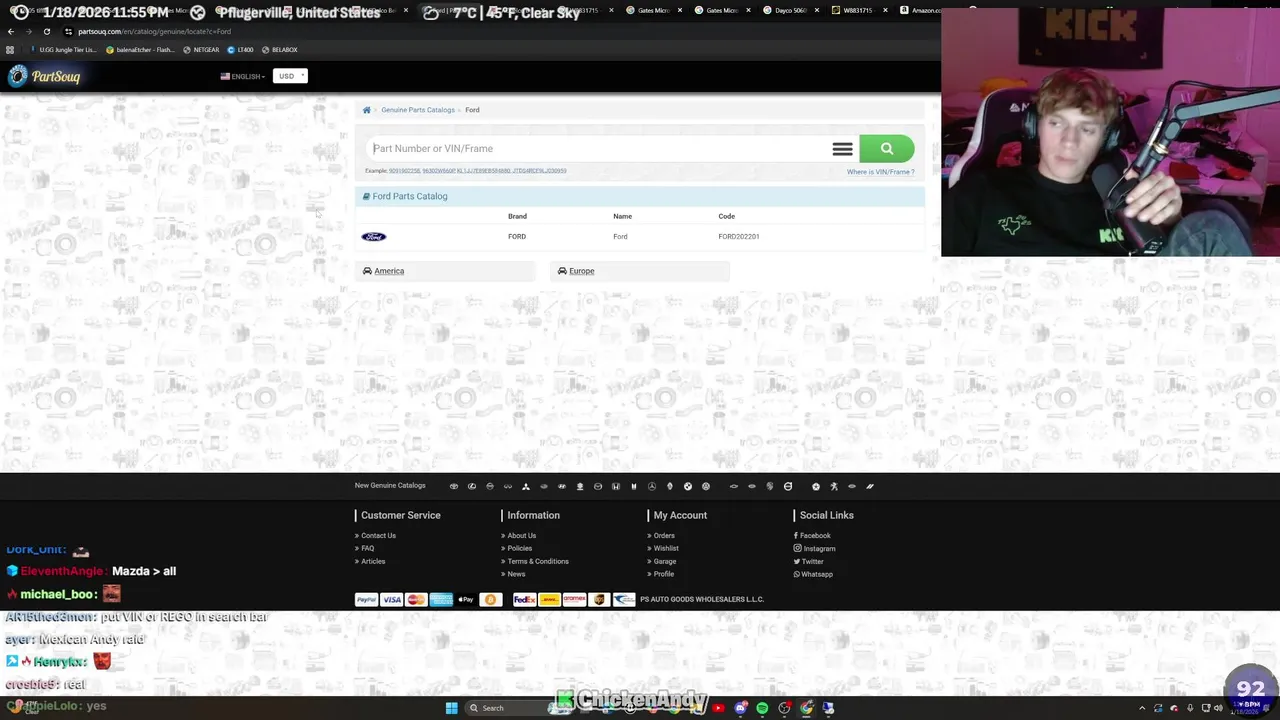Open the Terms & Conditions link
Viewport: 1280px width, 720px height.
[537, 562]
